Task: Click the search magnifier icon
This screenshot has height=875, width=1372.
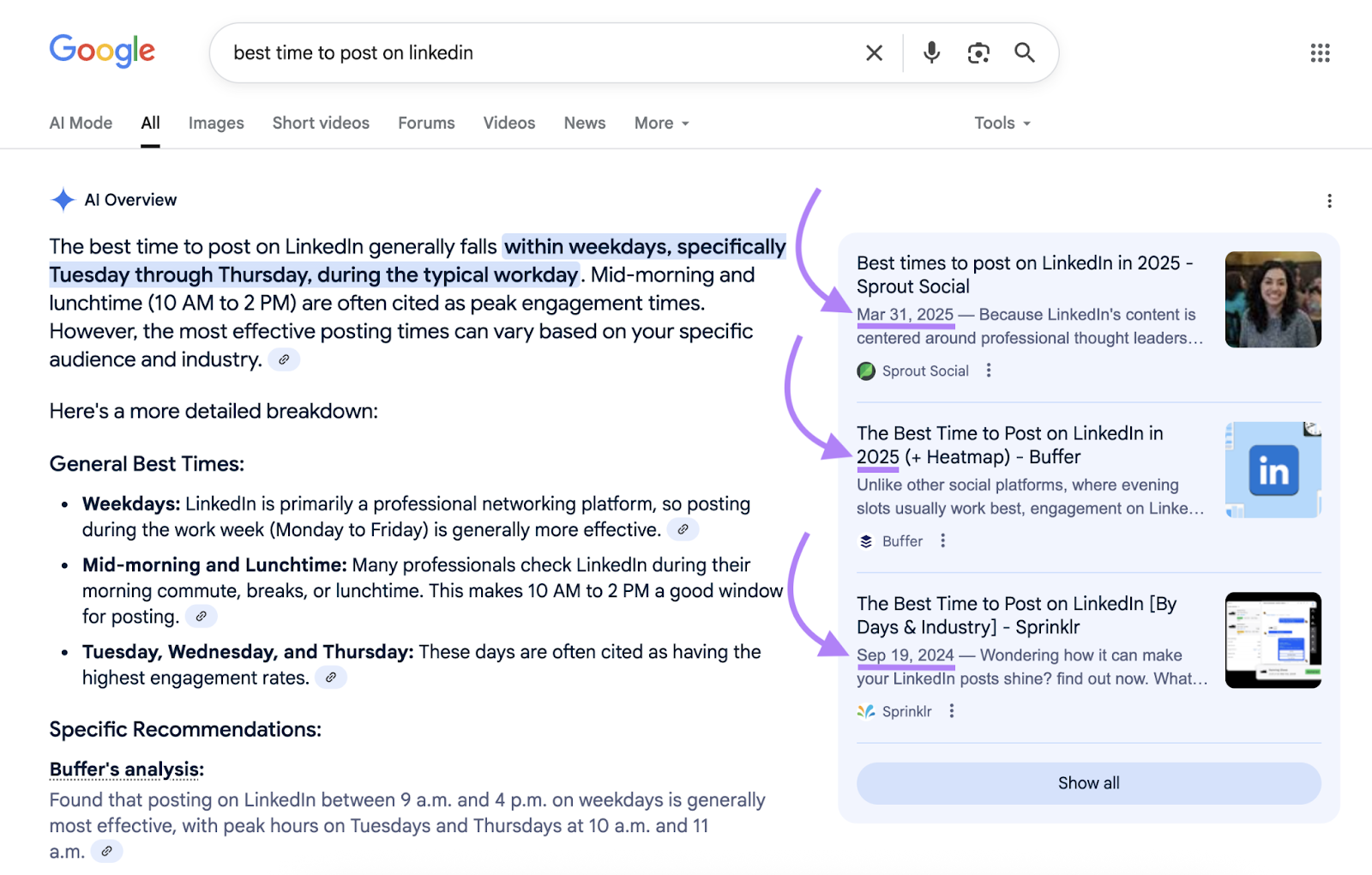Action: [1024, 52]
